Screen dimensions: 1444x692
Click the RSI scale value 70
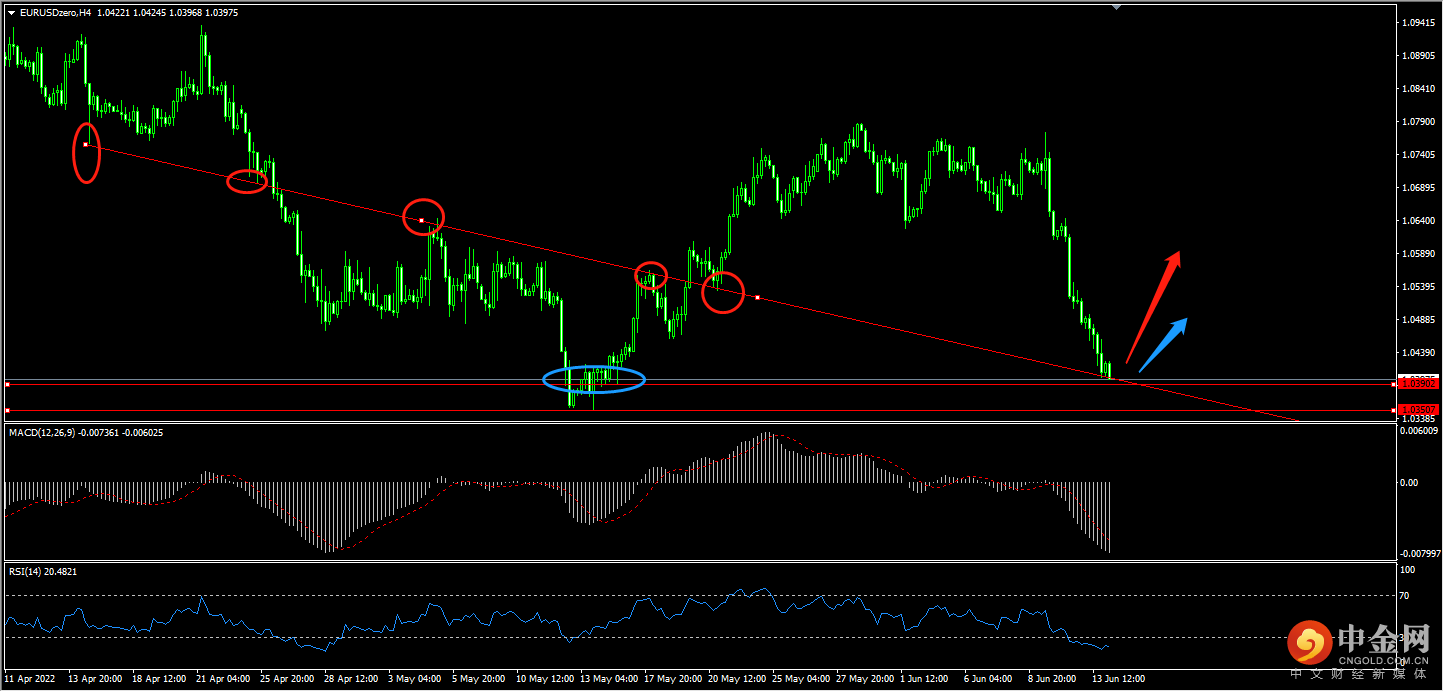pos(1406,596)
